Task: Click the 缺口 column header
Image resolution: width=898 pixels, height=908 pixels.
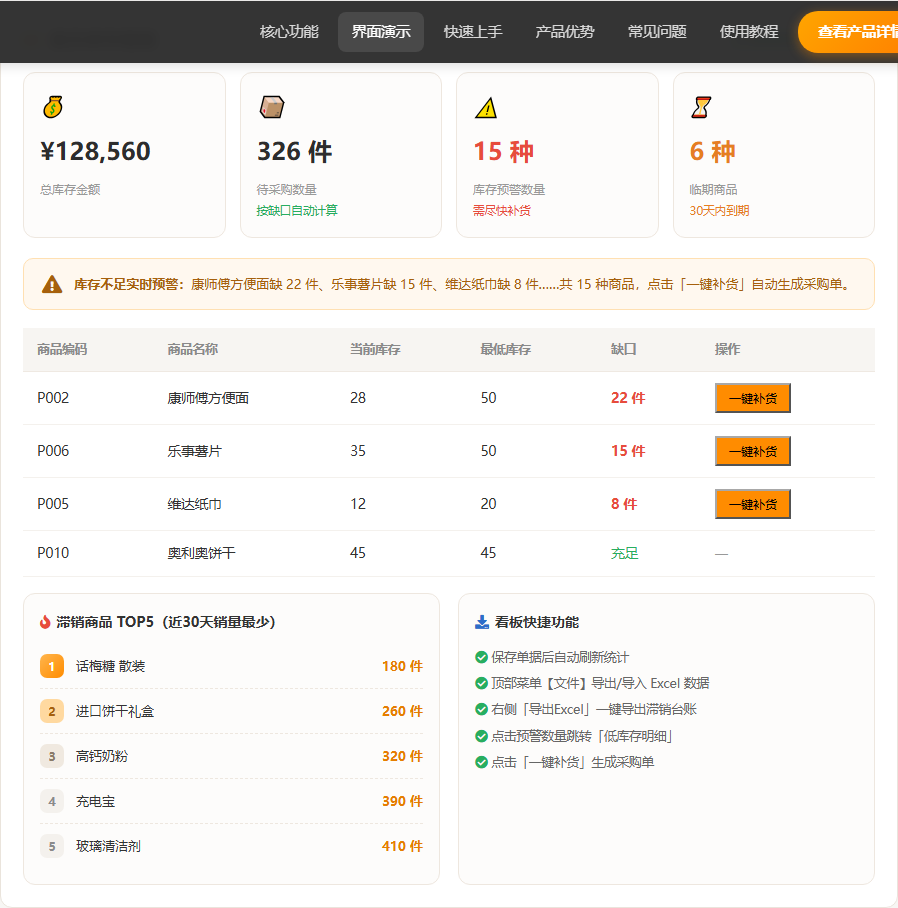Action: click(624, 349)
